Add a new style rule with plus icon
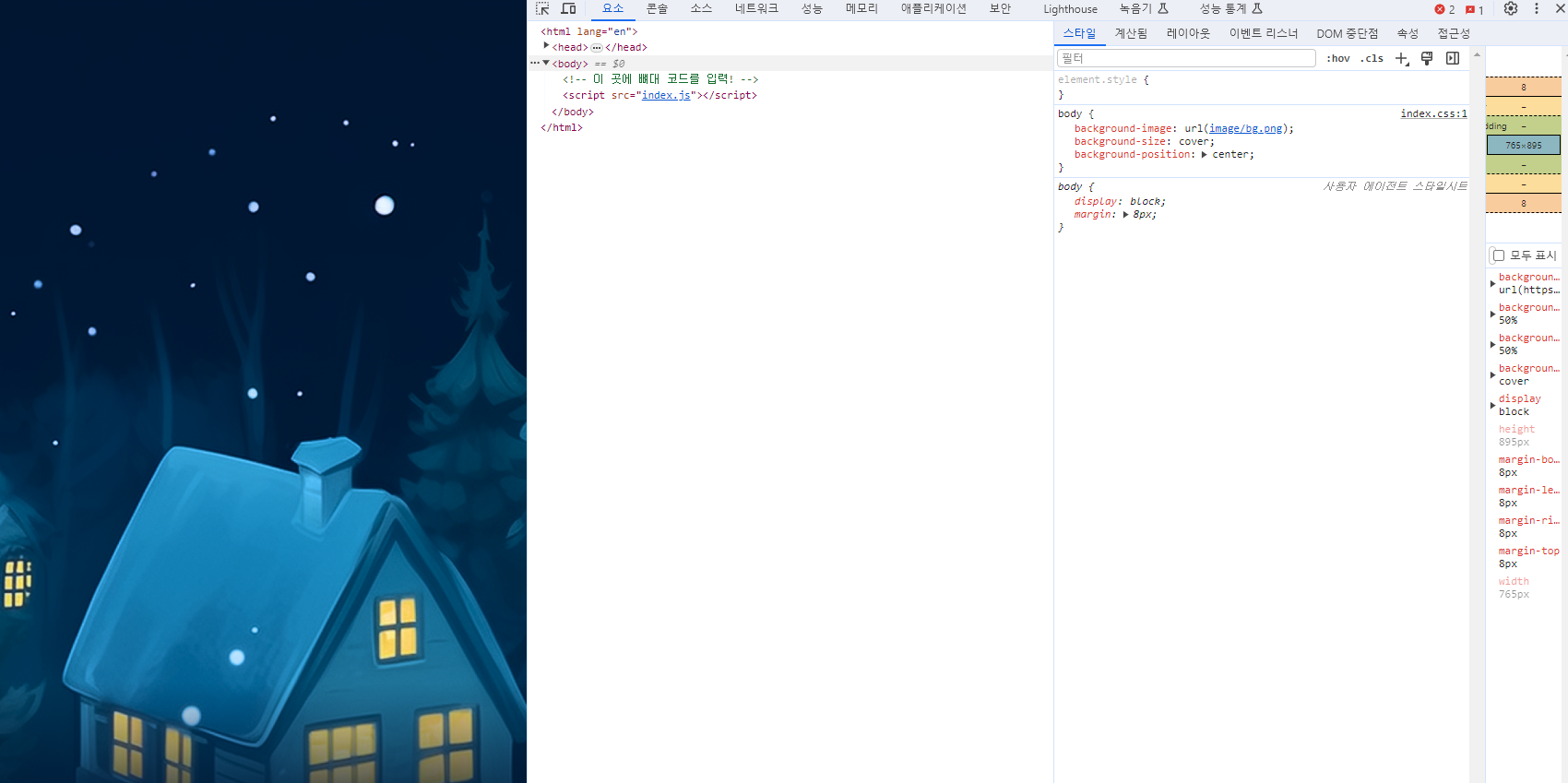Screen dimensions: 1568x783 1402,58
